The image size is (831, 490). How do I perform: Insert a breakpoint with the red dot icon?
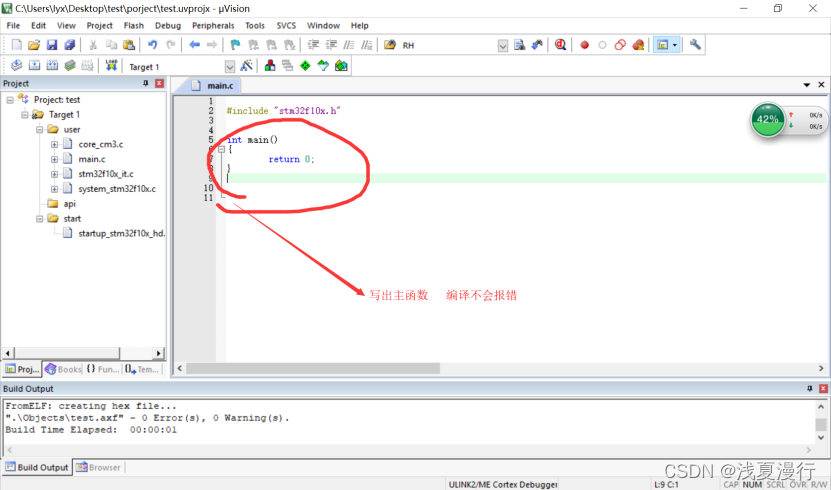[x=585, y=45]
